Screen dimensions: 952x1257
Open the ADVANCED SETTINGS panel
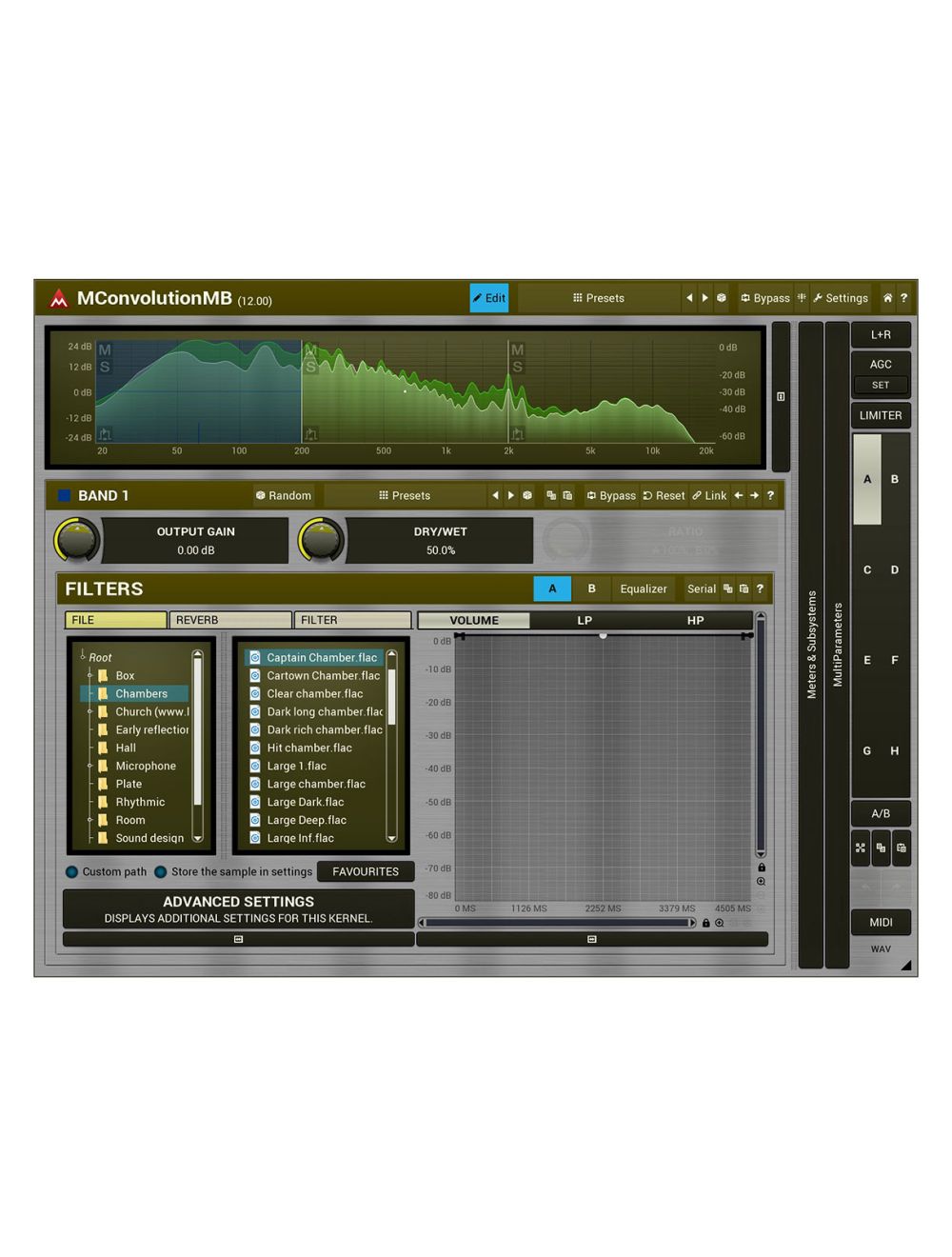237,908
